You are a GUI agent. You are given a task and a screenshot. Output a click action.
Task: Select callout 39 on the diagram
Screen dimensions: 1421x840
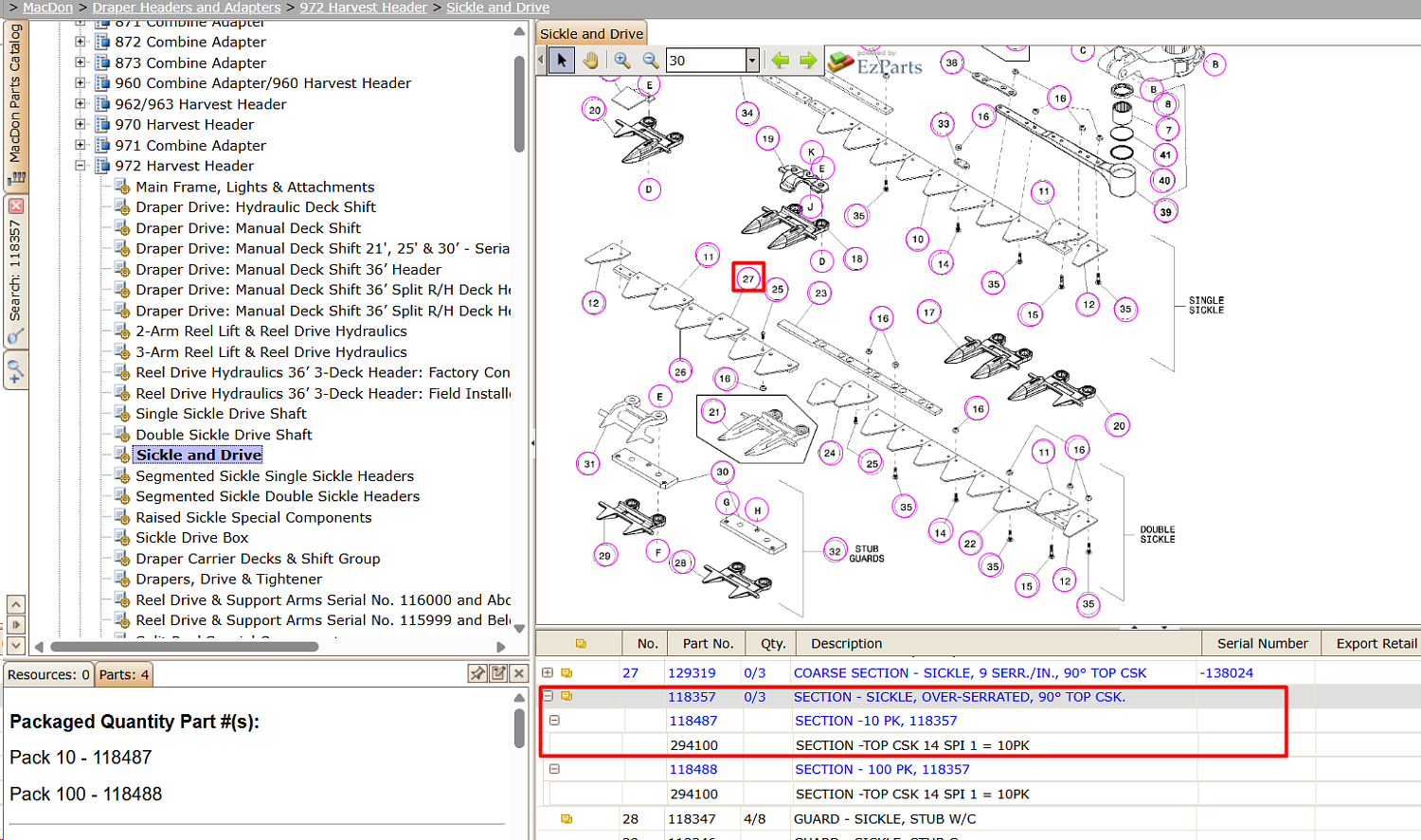pyautogui.click(x=1165, y=212)
